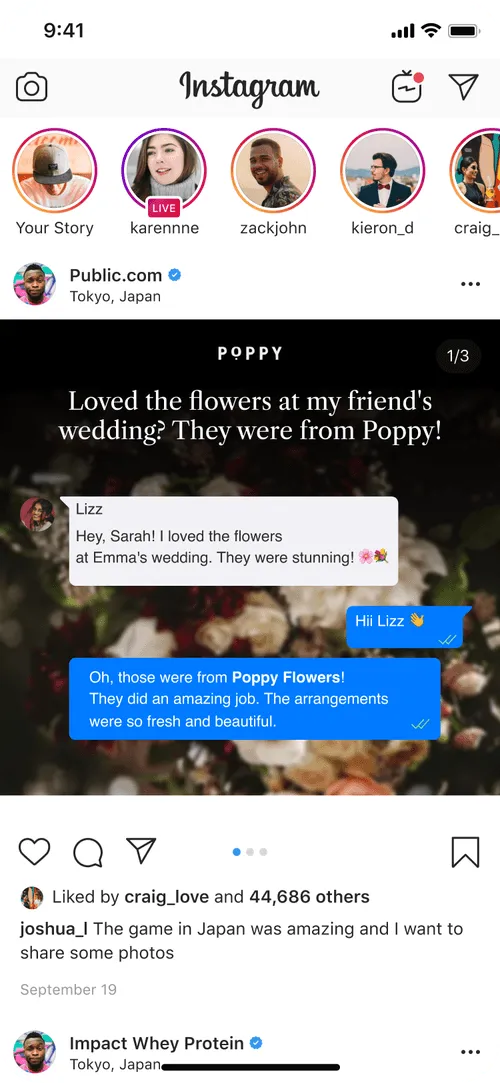Open more options for Impact Whey Protein post
This screenshot has width=500, height=1083.
tap(470, 1052)
